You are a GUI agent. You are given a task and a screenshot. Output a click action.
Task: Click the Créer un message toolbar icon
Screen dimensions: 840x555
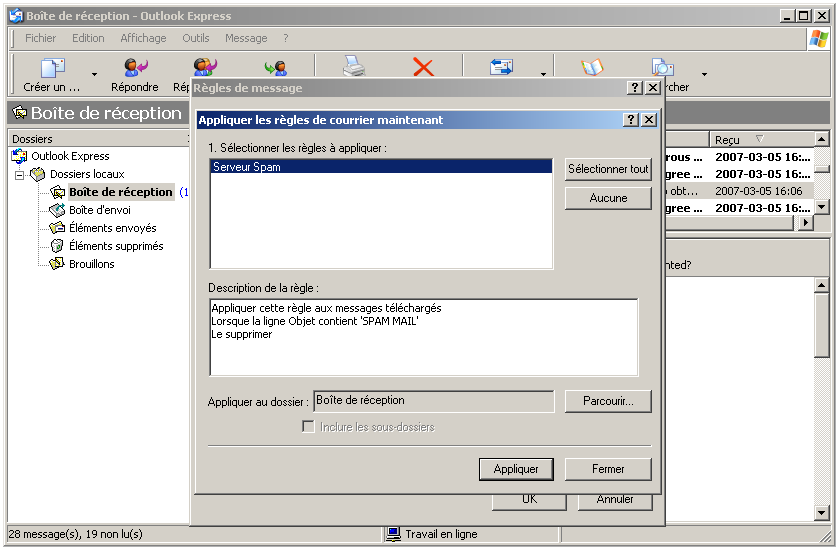click(52, 68)
